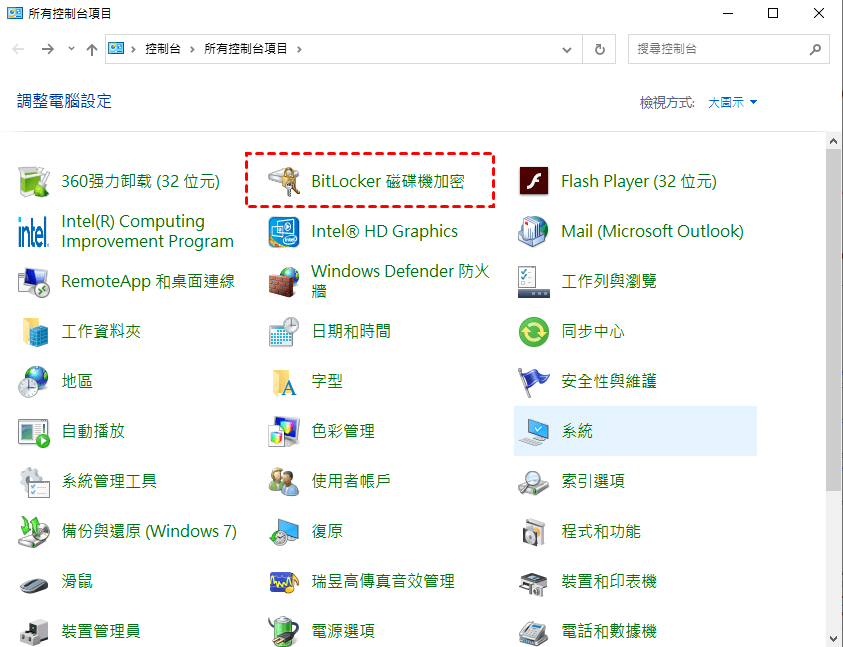
Task: Open 同步中心 green sync icon
Action: pyautogui.click(x=533, y=332)
